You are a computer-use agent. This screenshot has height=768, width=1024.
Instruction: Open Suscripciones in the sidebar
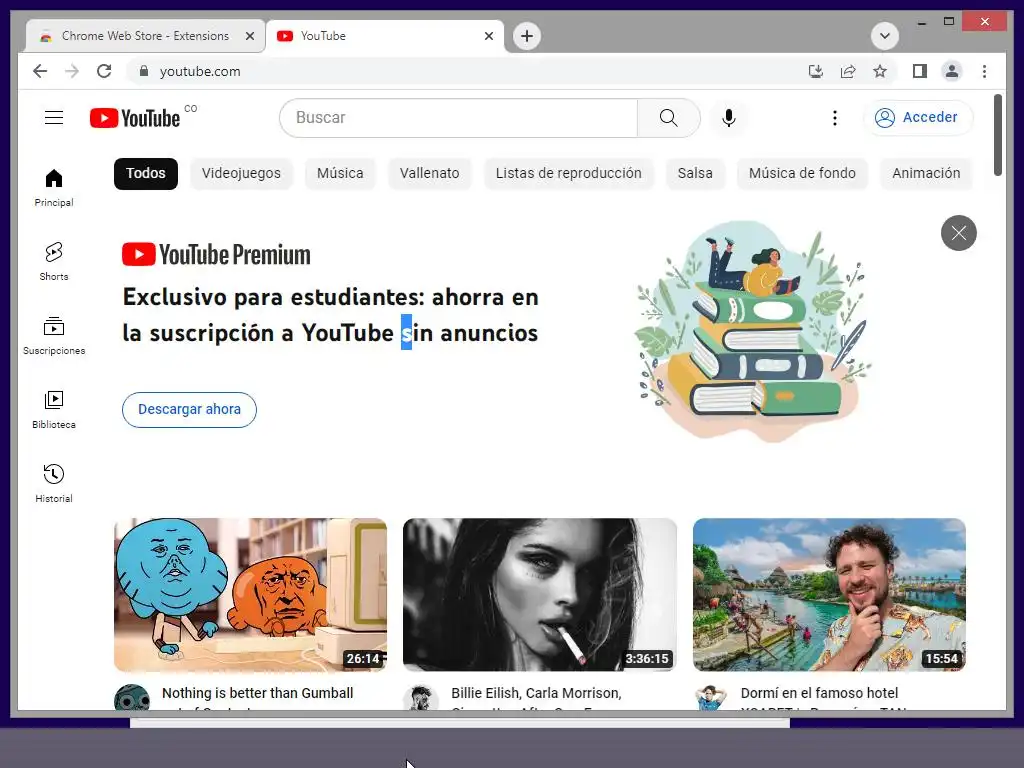54,336
